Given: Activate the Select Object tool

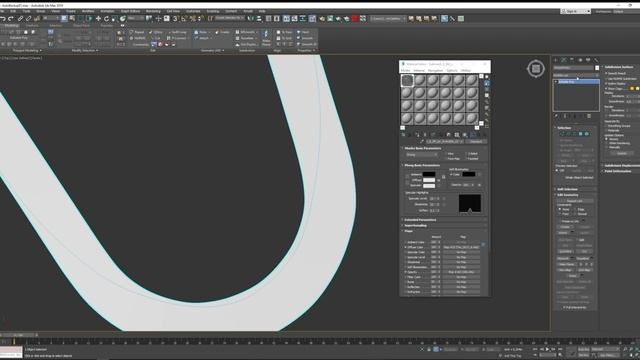Looking at the screenshot, I should [64, 19].
